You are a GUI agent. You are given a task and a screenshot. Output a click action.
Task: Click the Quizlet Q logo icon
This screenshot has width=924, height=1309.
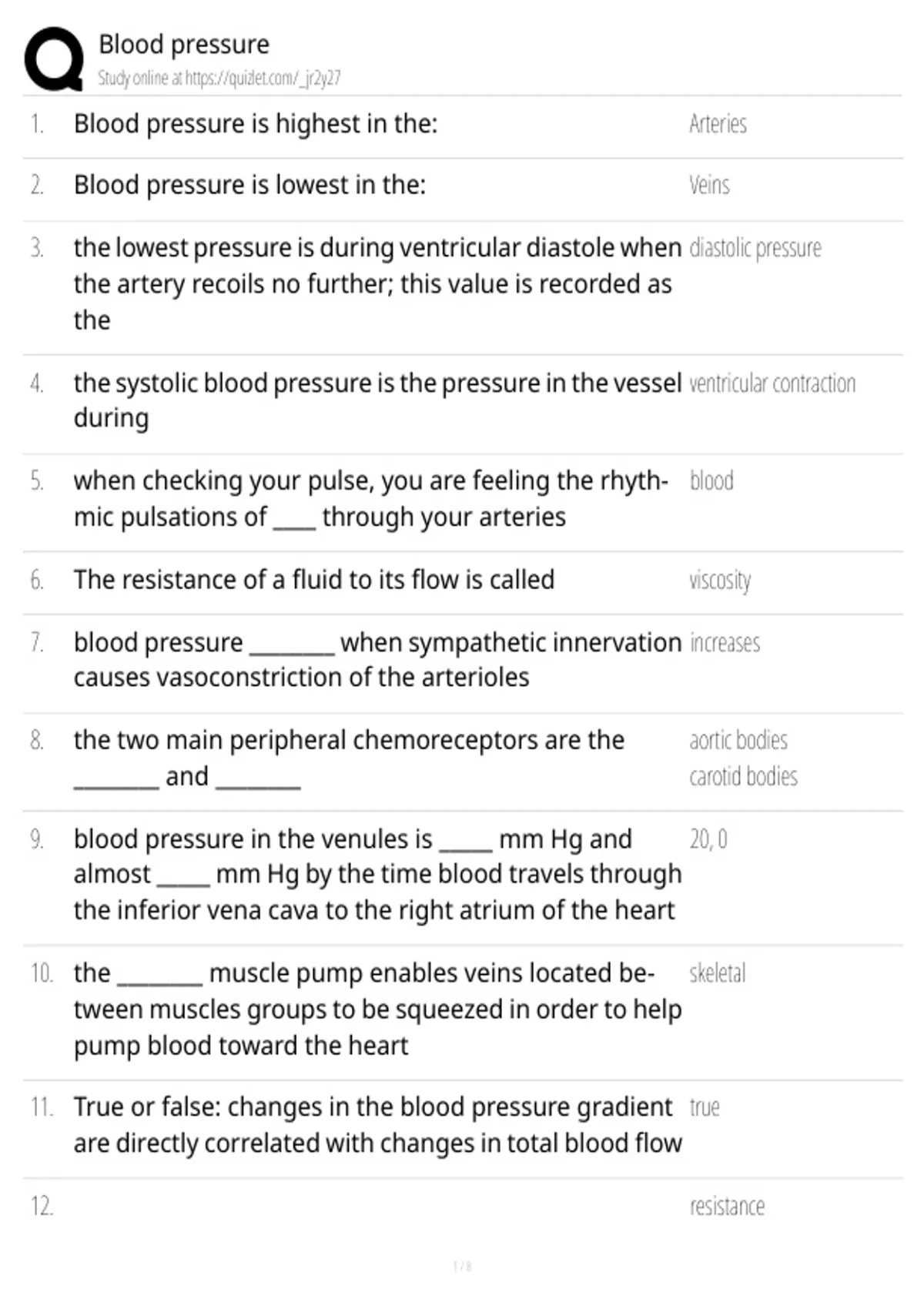pos(54,59)
